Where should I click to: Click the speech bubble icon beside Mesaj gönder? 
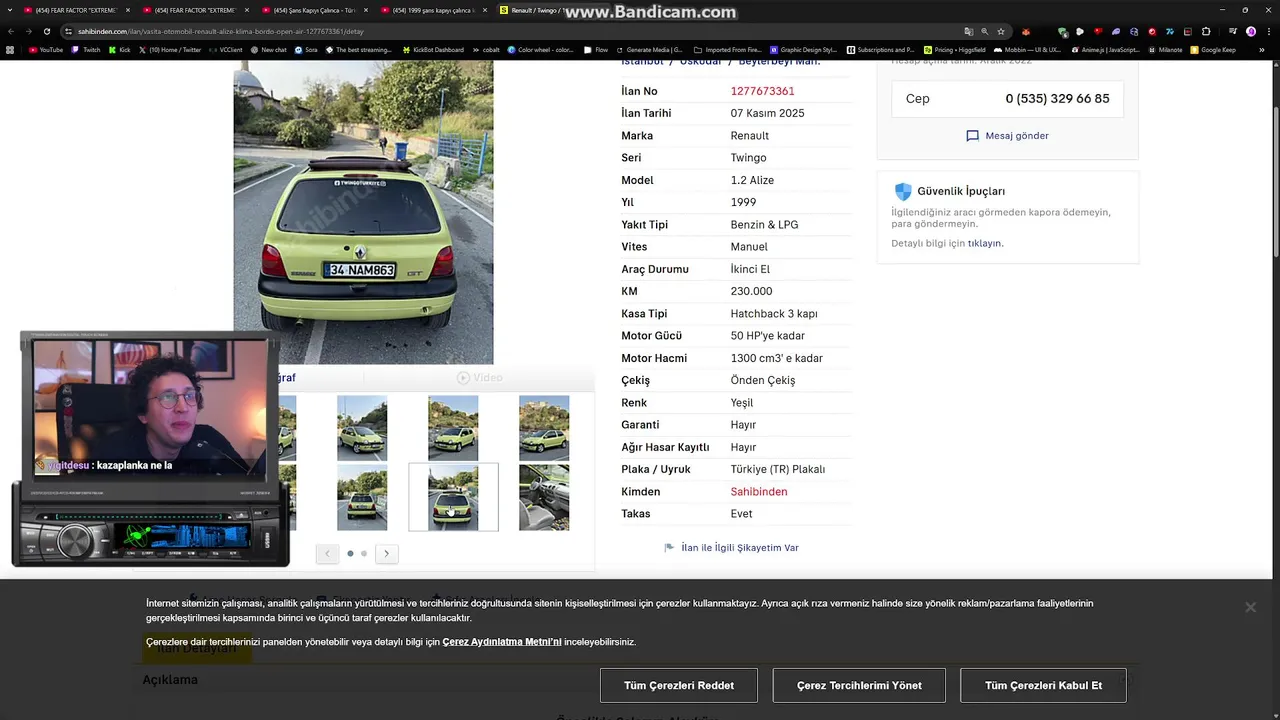pyautogui.click(x=972, y=136)
